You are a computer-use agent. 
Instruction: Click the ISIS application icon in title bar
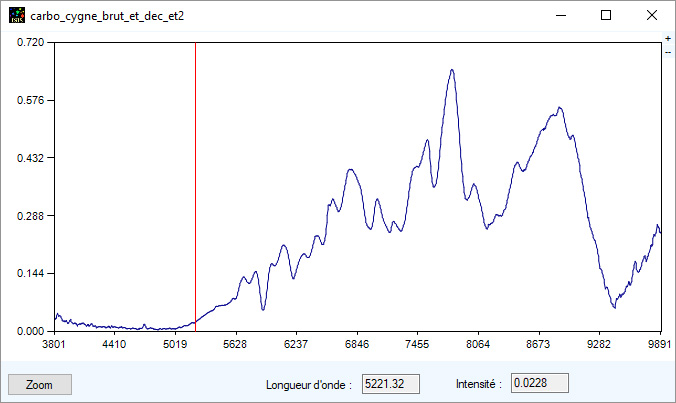click(x=17, y=16)
